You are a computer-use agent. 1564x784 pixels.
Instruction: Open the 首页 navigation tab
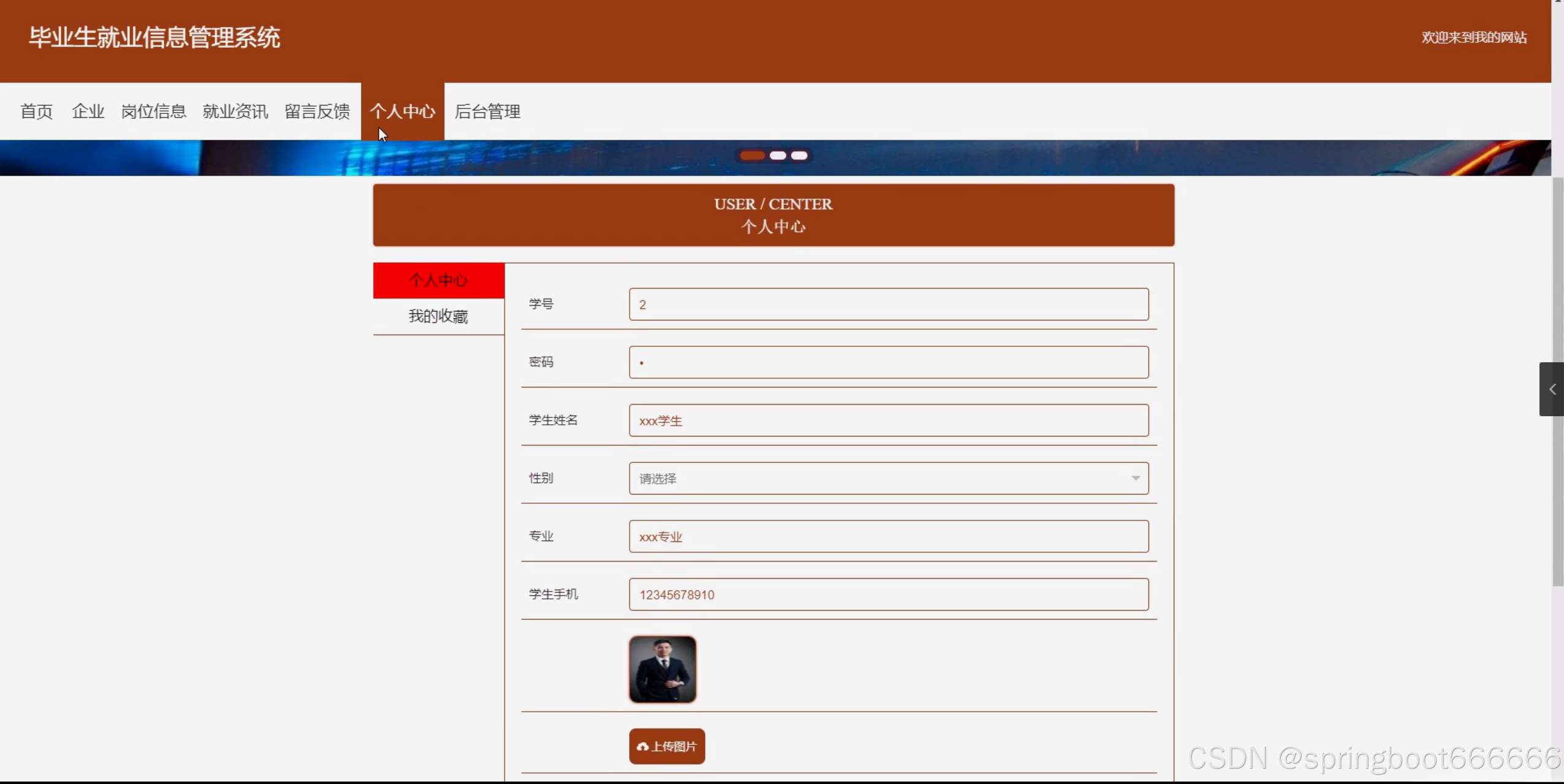coord(36,112)
